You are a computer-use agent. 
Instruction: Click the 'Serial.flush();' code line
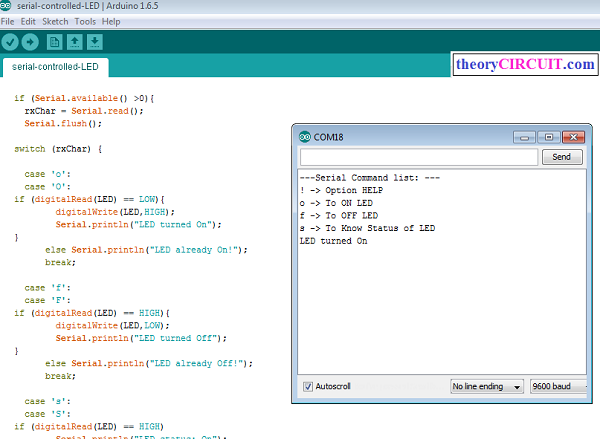point(63,124)
